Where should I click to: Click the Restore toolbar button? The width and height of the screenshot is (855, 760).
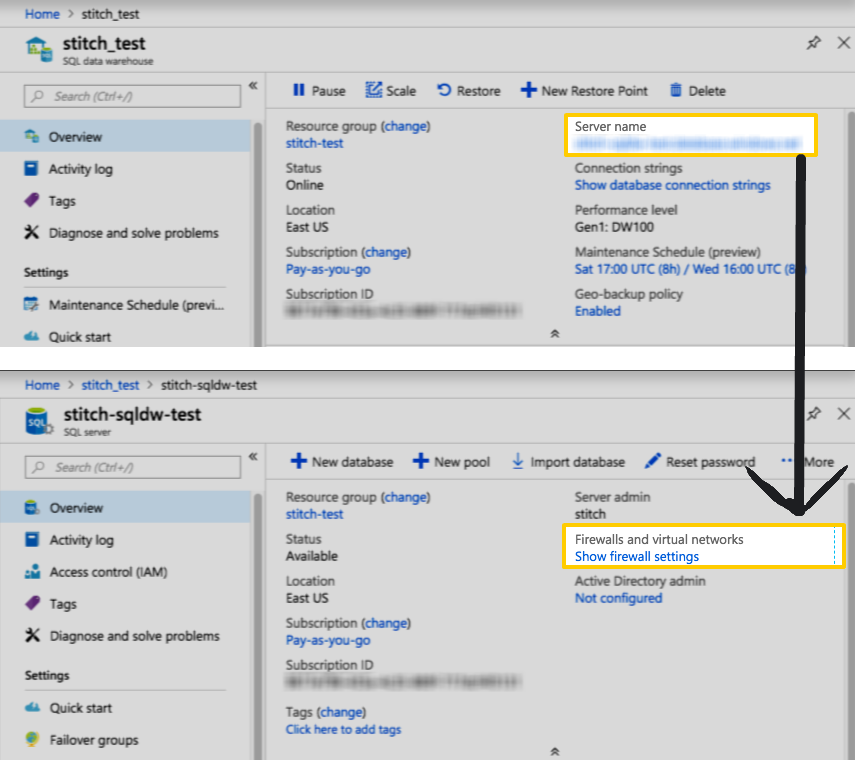click(469, 91)
